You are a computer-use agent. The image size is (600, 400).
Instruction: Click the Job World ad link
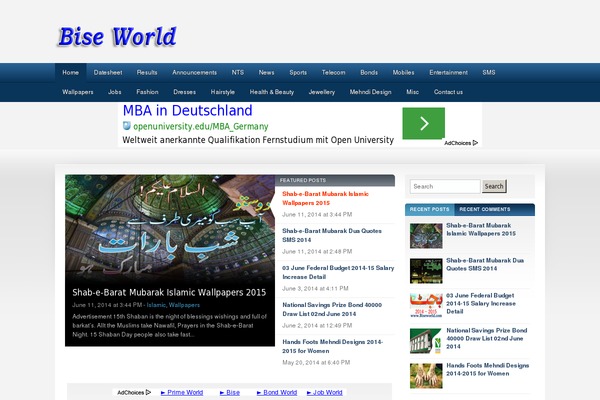click(324, 392)
